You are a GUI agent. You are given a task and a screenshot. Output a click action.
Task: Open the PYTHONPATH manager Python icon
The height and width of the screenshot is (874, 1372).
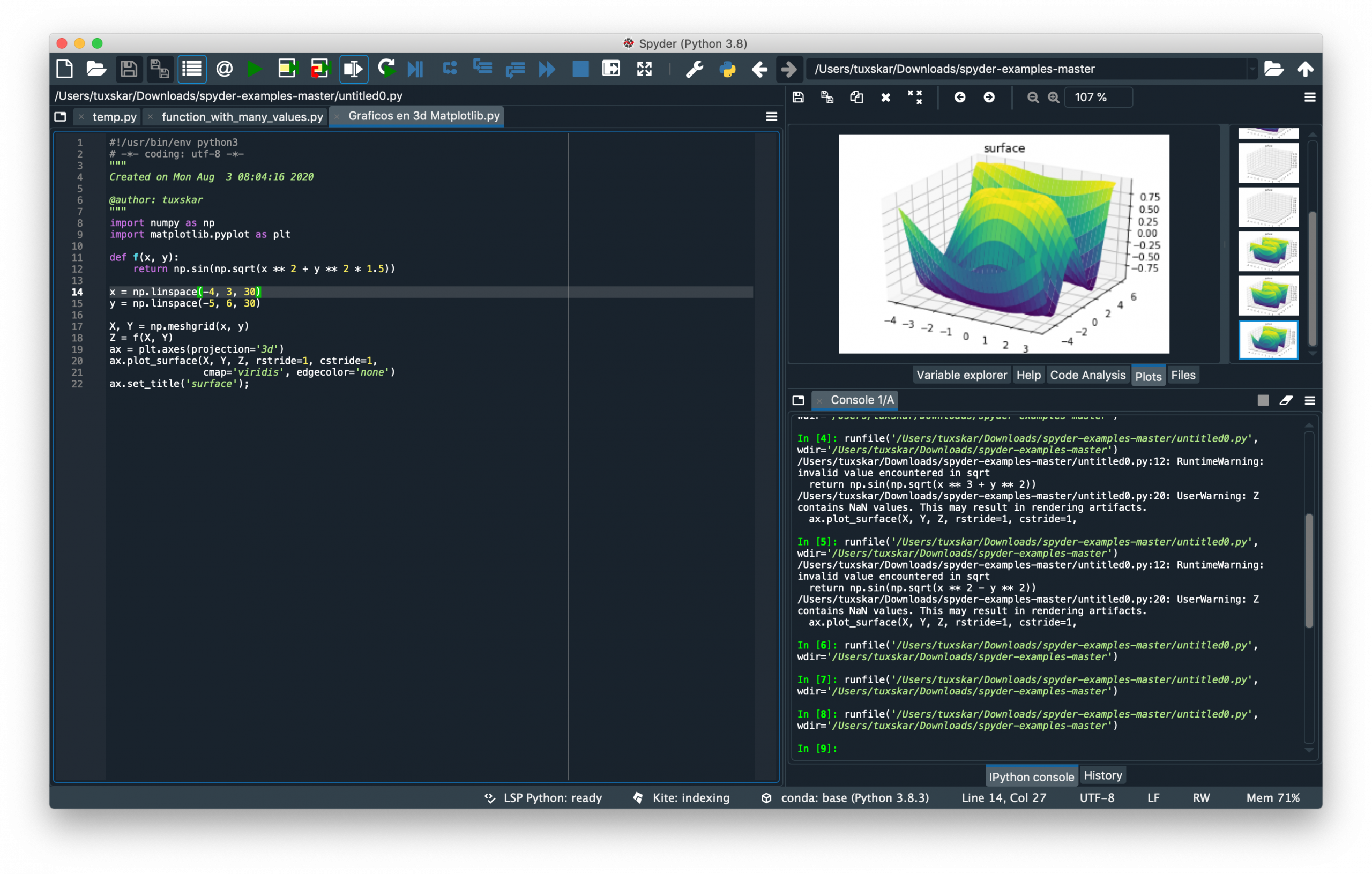[x=727, y=69]
